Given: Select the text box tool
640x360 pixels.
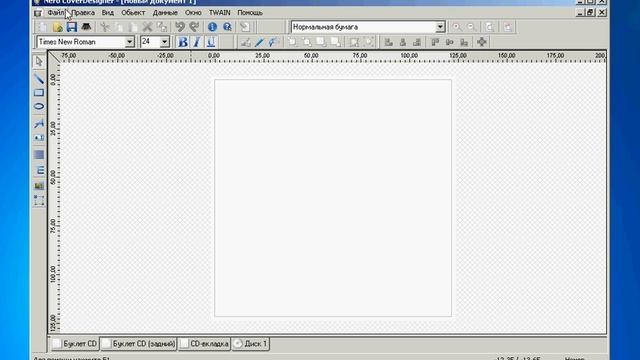Looking at the screenshot, I should pos(39,138).
